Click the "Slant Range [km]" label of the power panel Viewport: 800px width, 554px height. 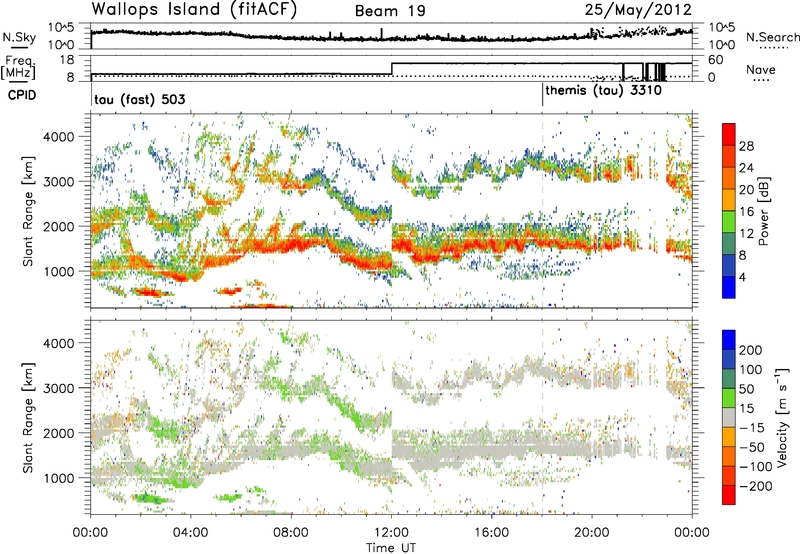tap(28, 211)
